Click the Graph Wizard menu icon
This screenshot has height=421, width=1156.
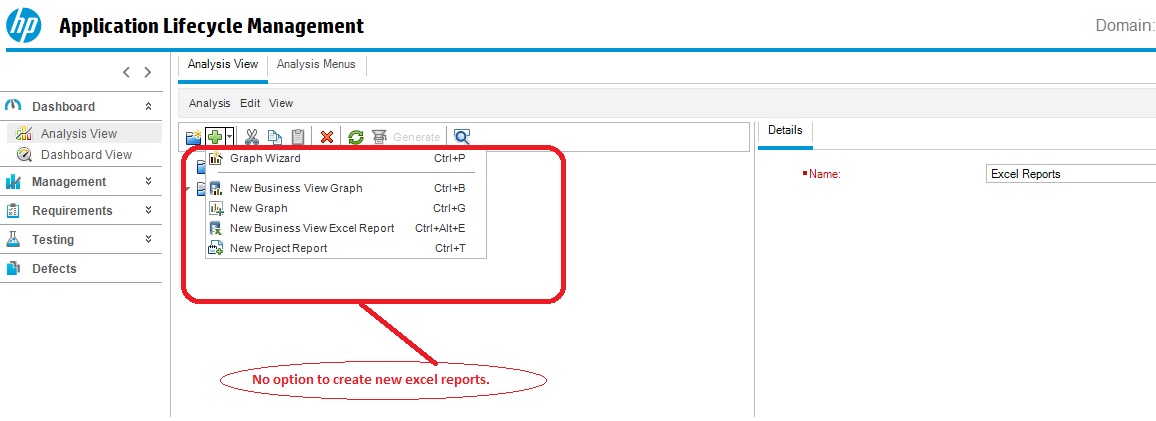coord(216,159)
